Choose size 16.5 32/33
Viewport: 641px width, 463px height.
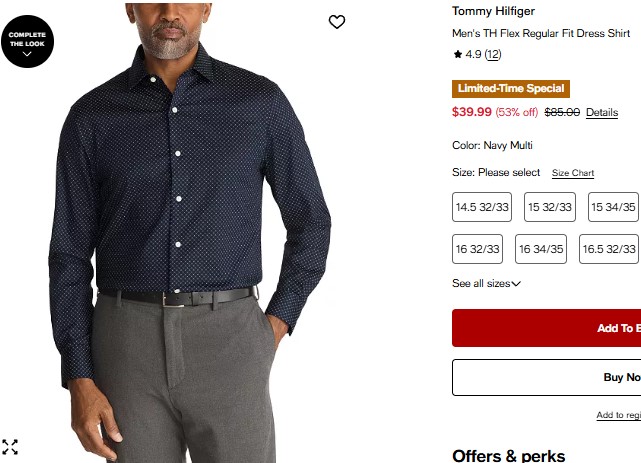click(x=609, y=249)
